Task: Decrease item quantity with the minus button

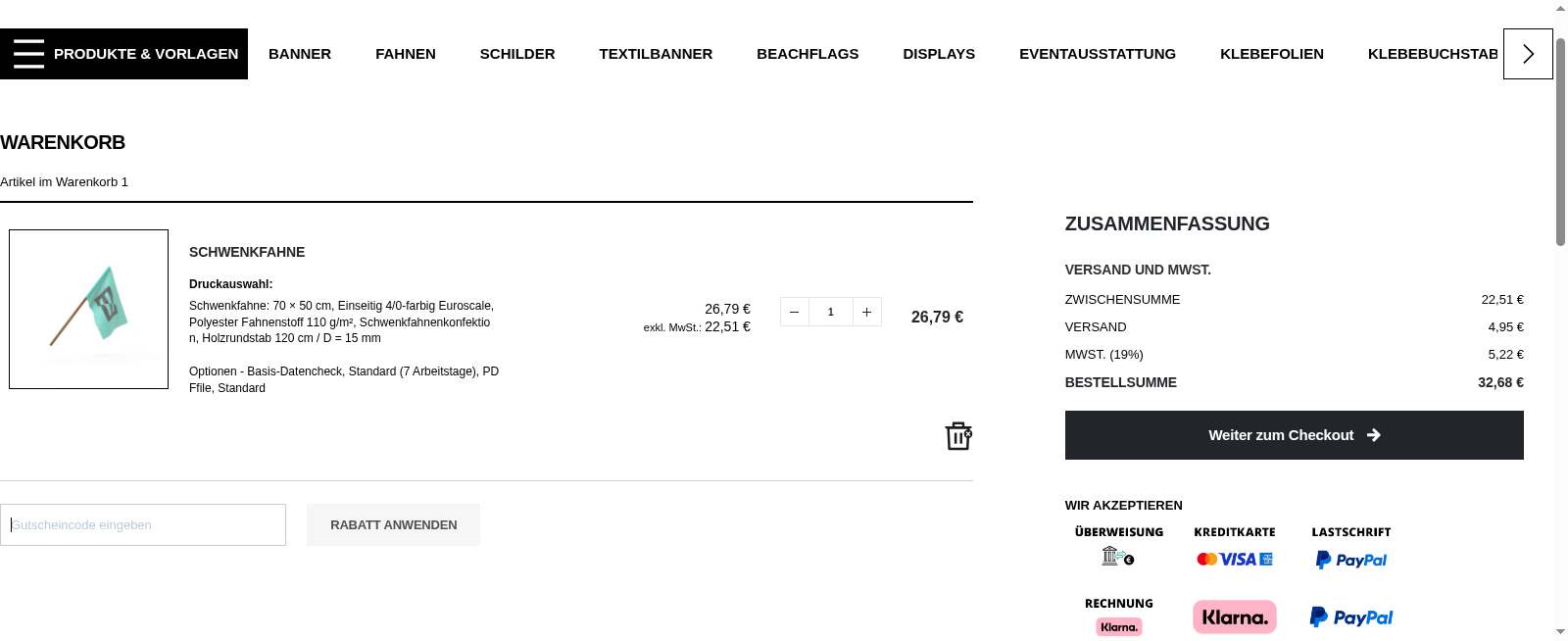Action: pyautogui.click(x=794, y=311)
